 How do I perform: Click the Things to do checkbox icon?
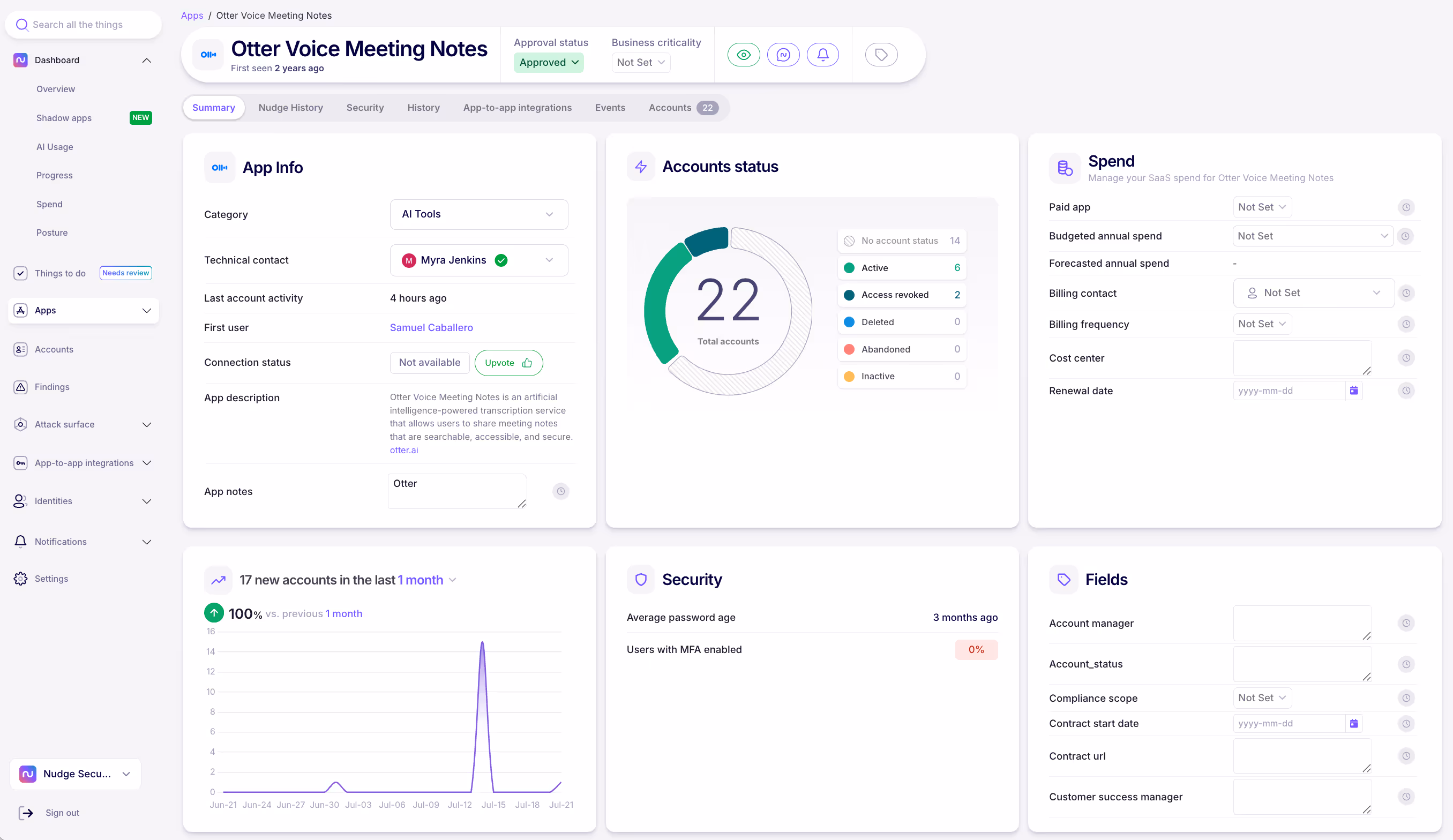(x=20, y=273)
